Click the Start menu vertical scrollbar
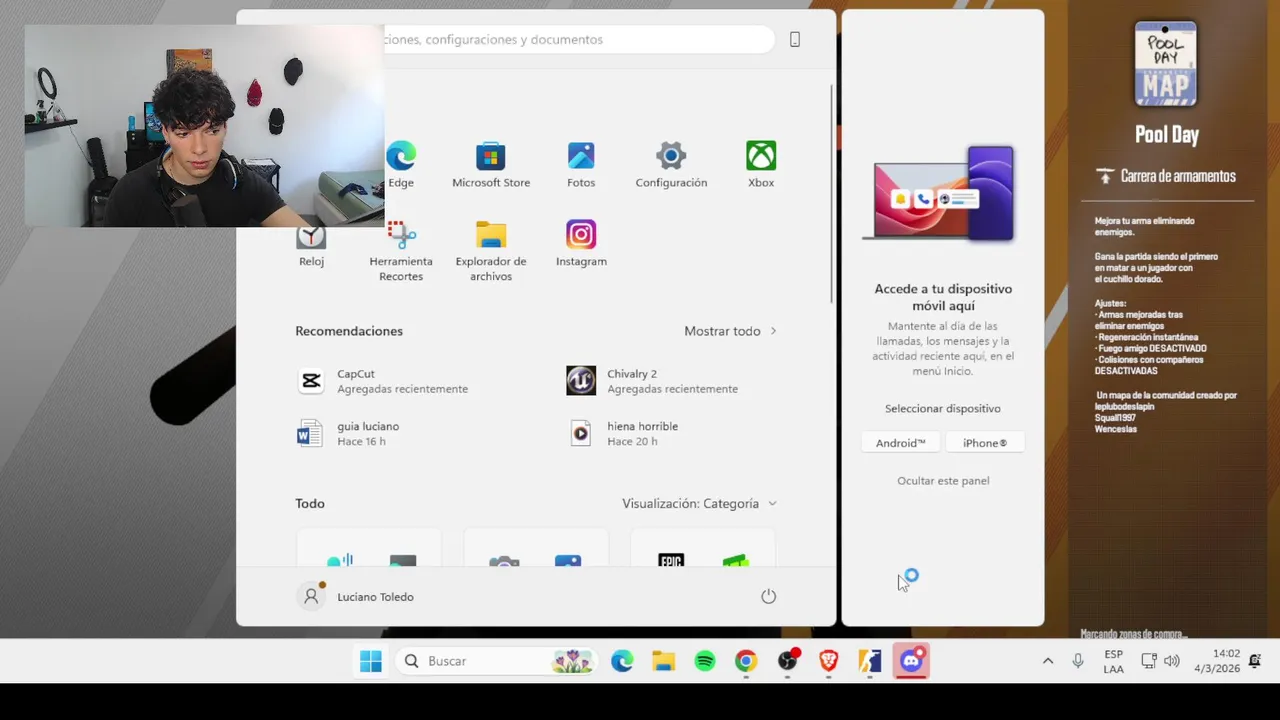Screen dimensions: 1280x720 831,193
